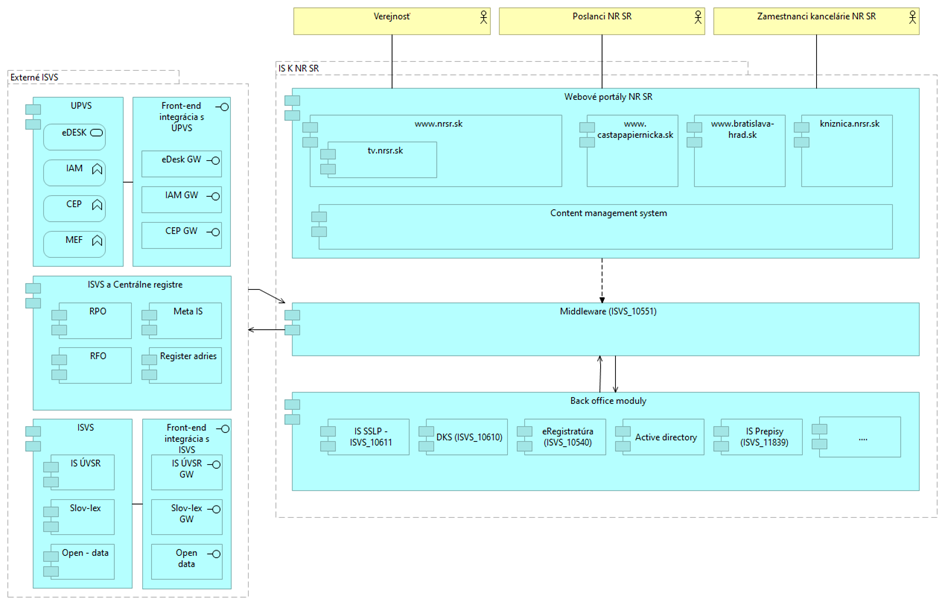The width and height of the screenshot is (945, 605).
Task: Select the eDESK service icon in UPVS
Action: [x=96, y=133]
